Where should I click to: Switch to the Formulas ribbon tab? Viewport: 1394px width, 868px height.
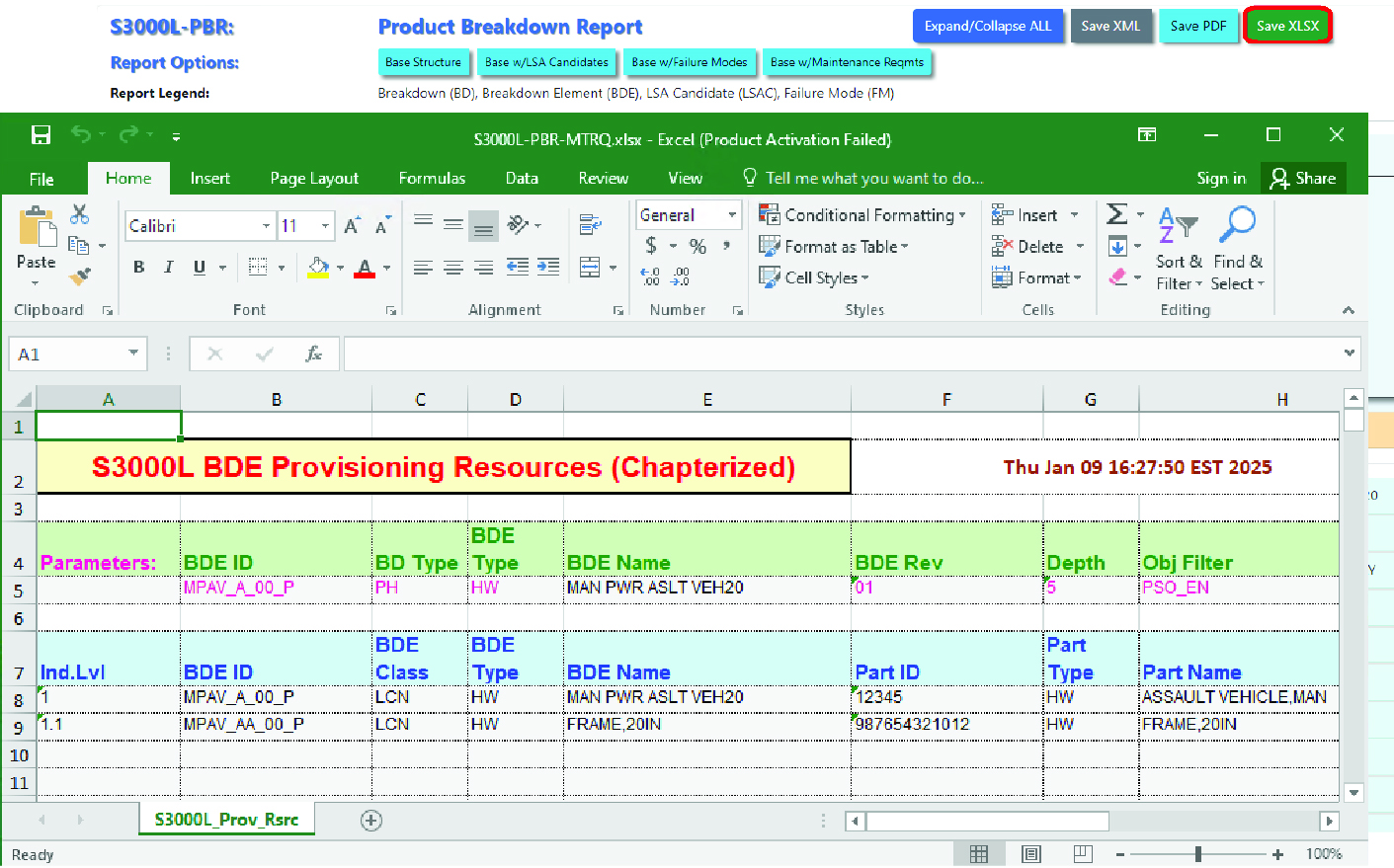[432, 179]
